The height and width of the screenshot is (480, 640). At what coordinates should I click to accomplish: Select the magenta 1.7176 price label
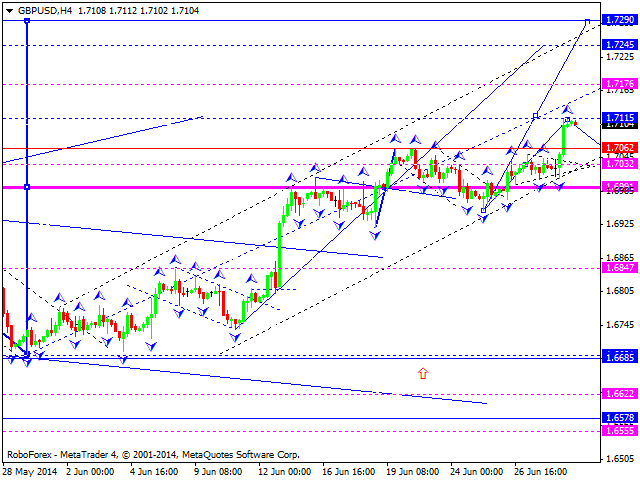click(620, 84)
